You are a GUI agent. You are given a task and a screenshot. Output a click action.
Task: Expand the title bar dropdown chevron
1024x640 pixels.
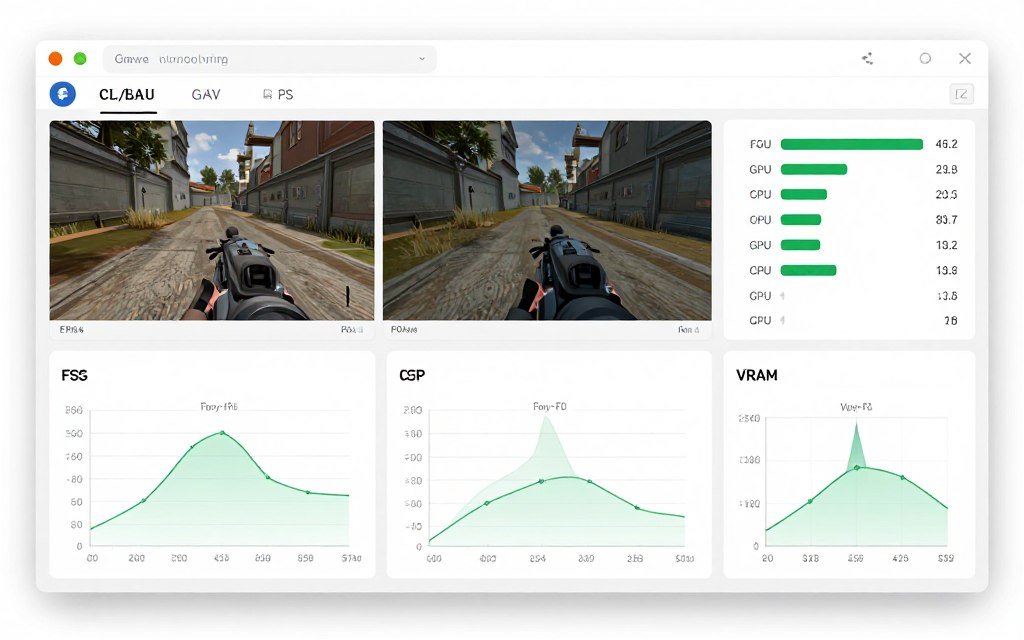(x=421, y=58)
